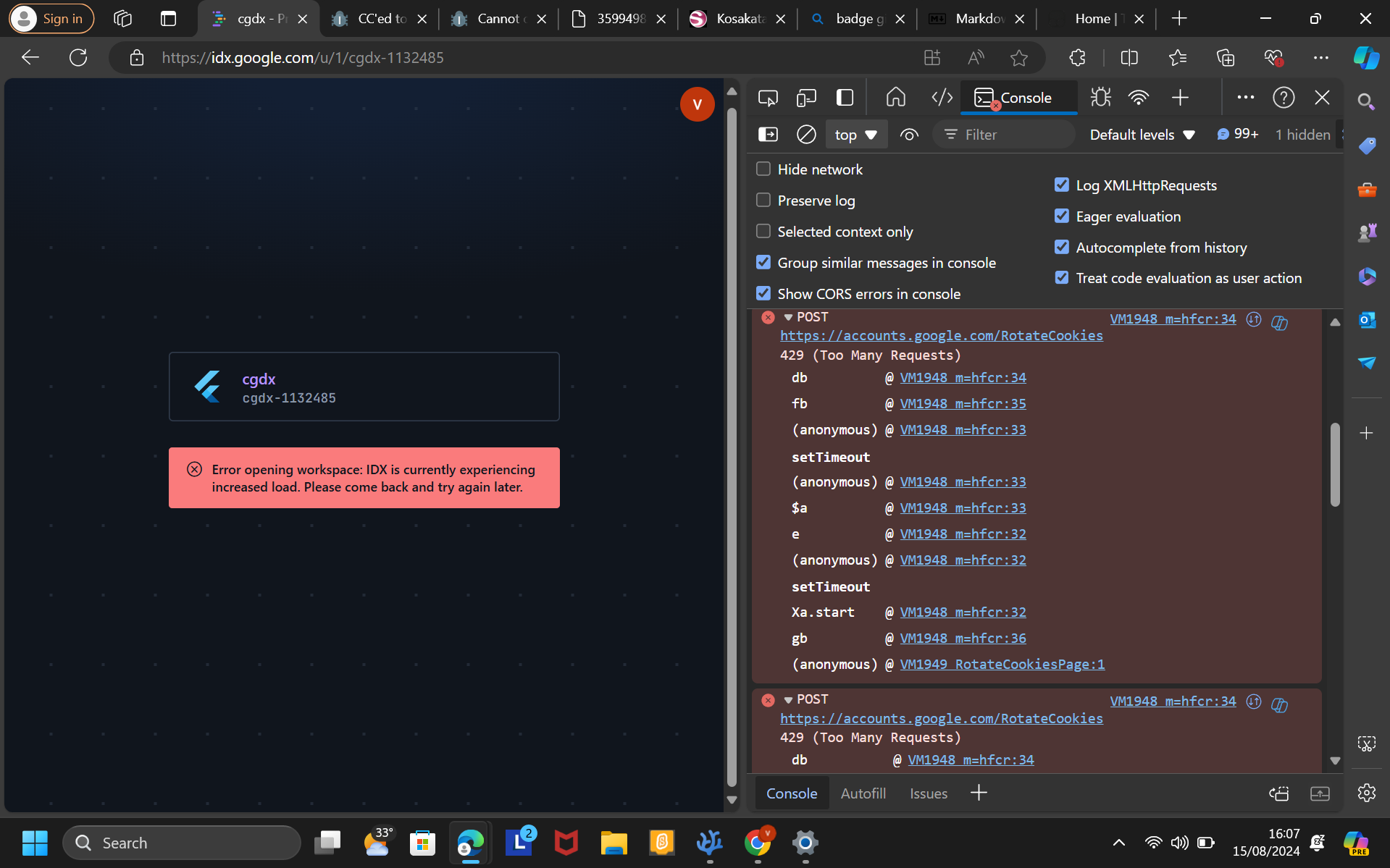Viewport: 1390px width, 868px height.
Task: Enable the Preserve log checkbox
Action: (763, 201)
